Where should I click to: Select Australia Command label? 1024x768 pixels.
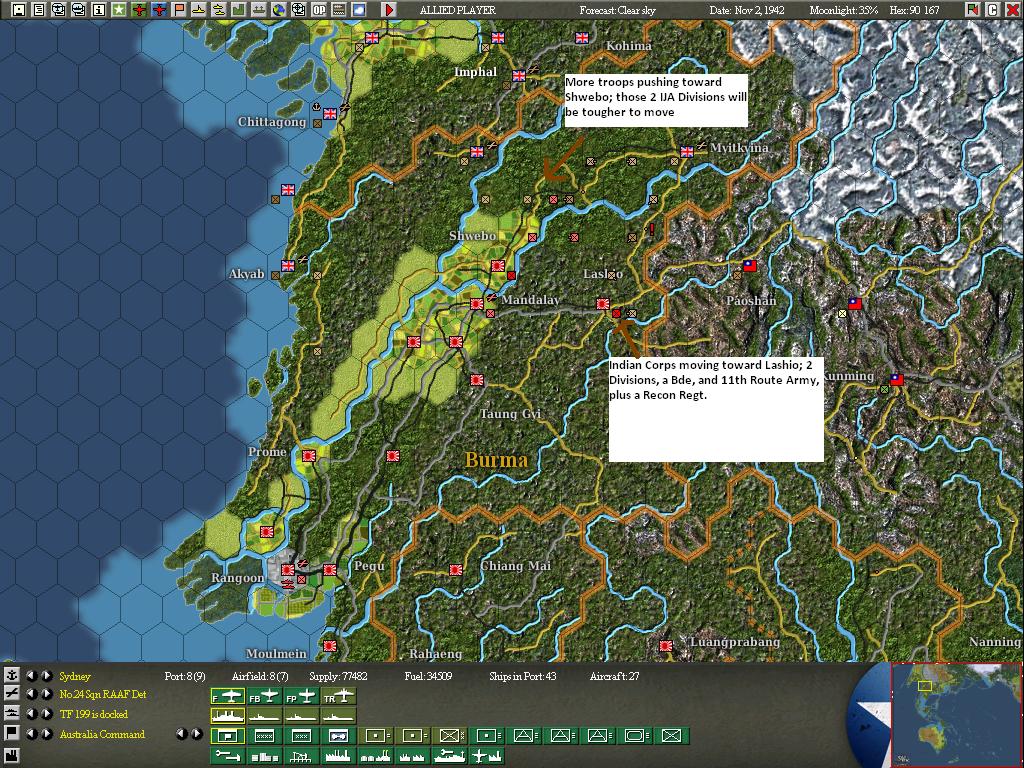point(102,734)
